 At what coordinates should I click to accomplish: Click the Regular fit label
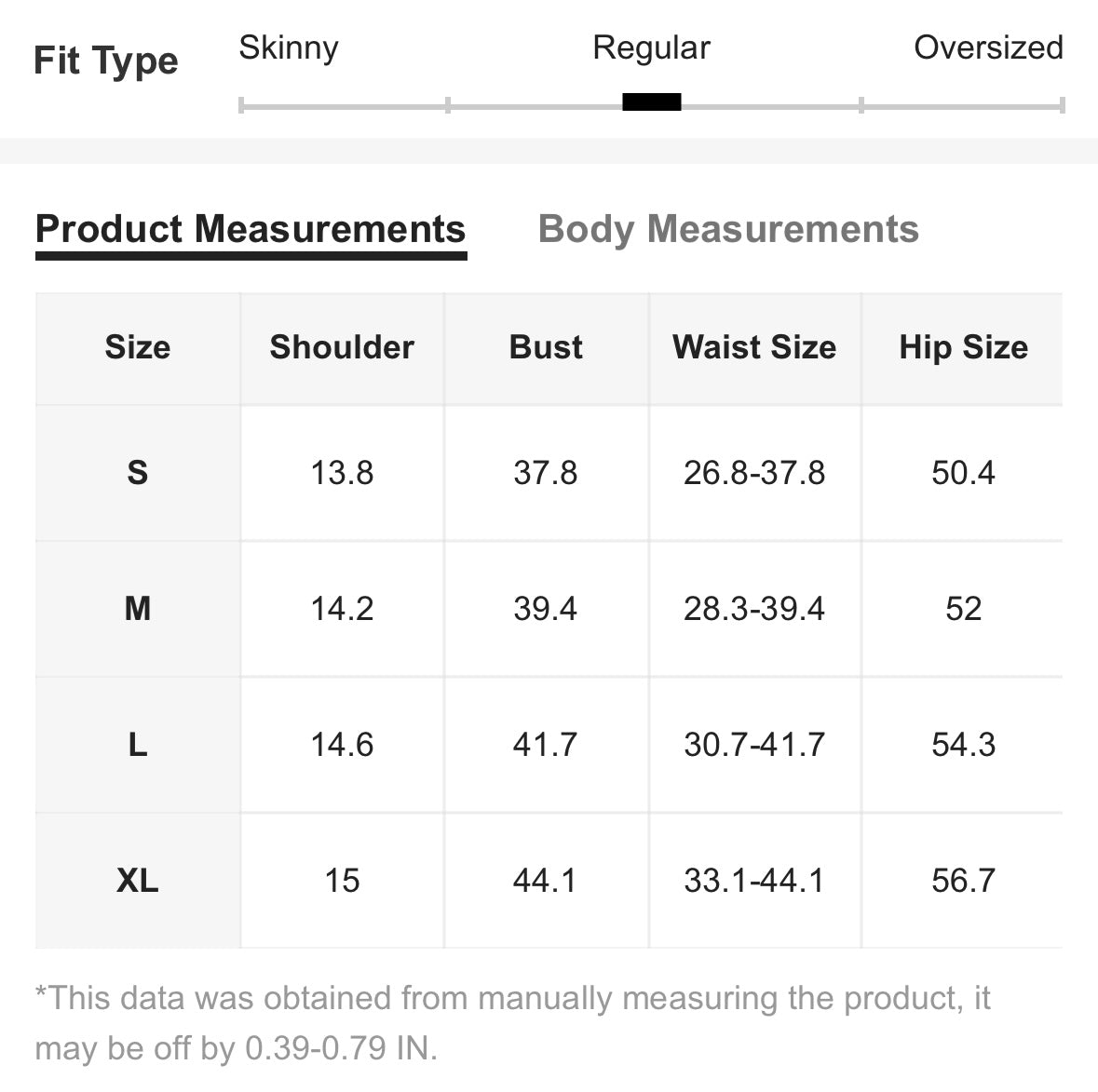click(651, 47)
